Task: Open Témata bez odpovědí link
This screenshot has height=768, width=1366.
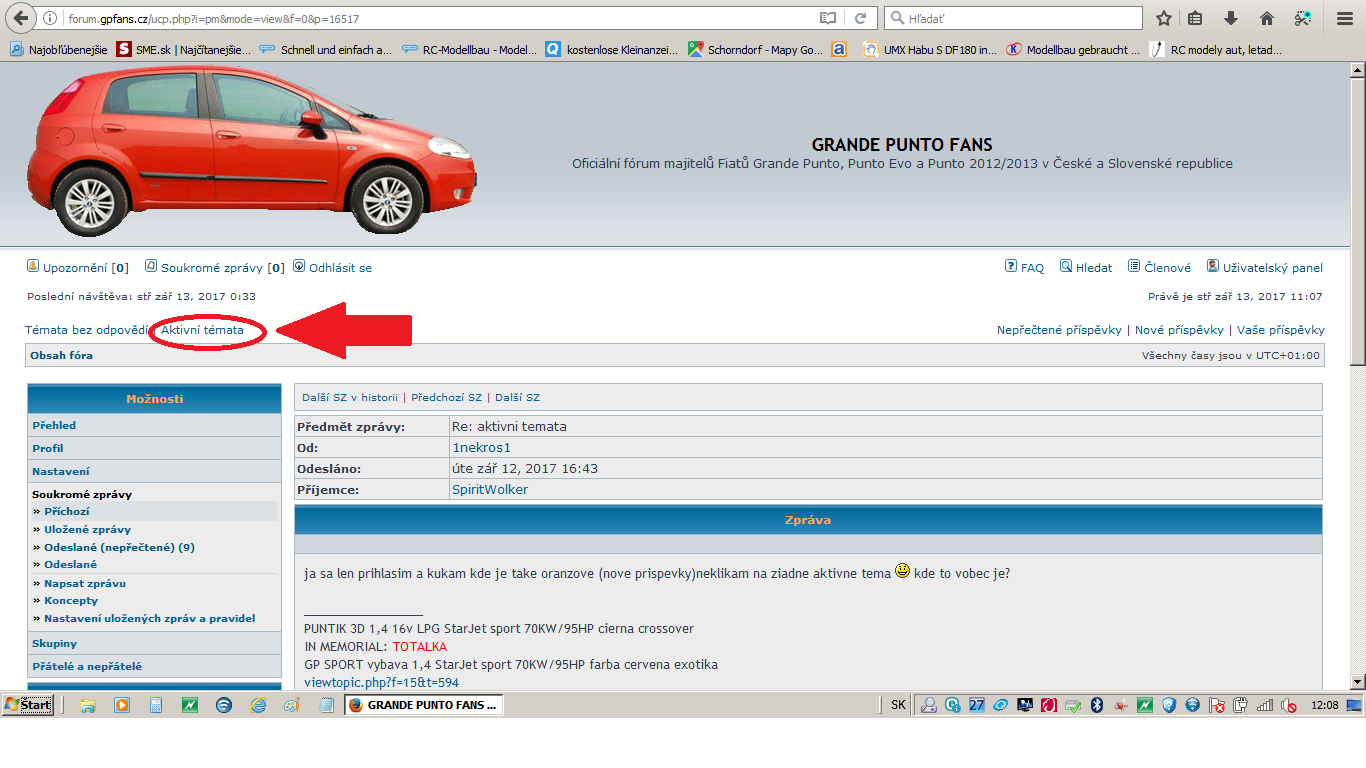Action: (87, 330)
